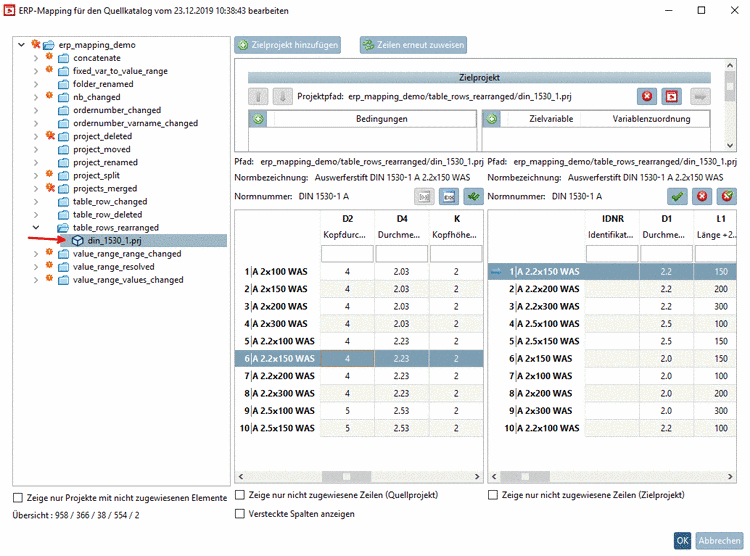Select target row 6 A 2x150 WAS
This screenshot has width=750, height=556.
tap(612, 358)
